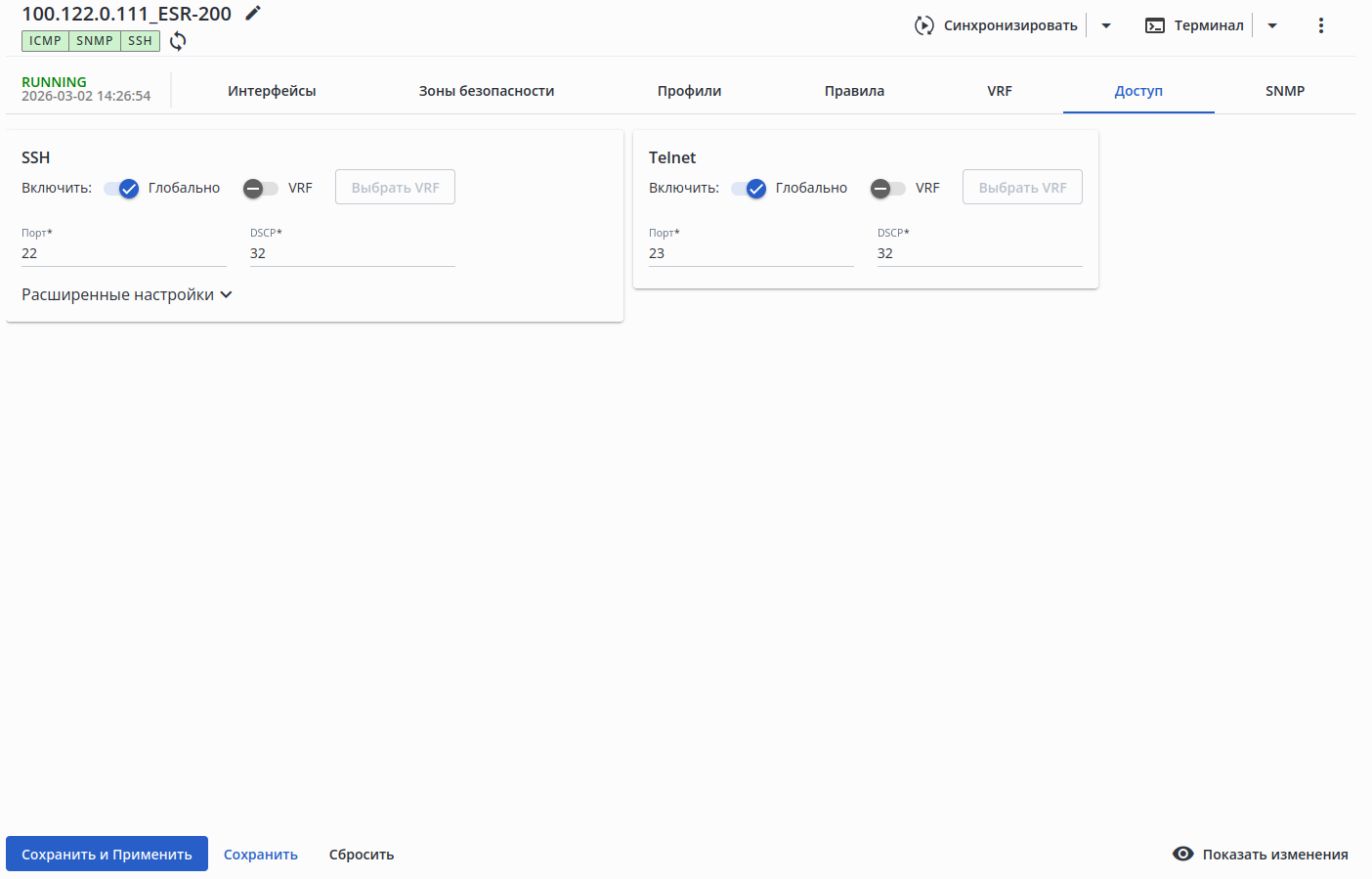Click the Telnet Порт input field
The image size is (1372, 879).
coord(750,253)
